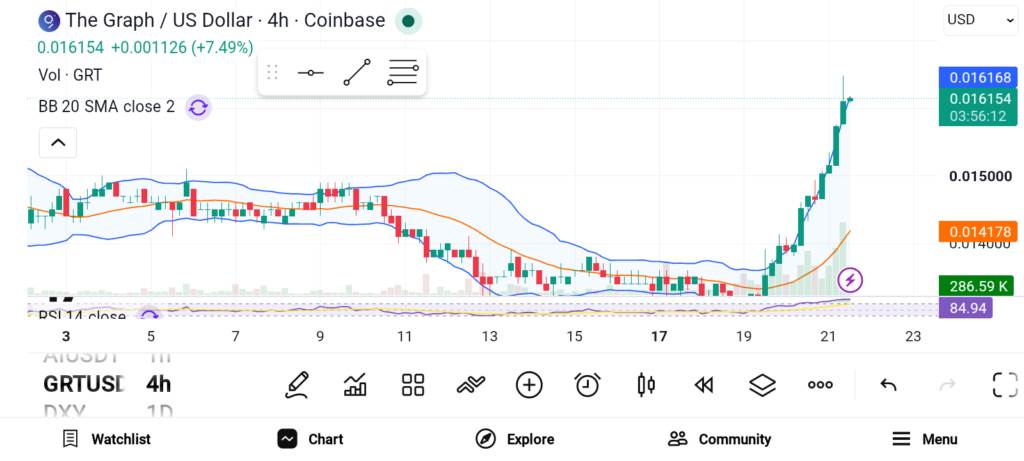This screenshot has width=1024, height=461.
Task: Click the purple lightning bolt button
Action: pyautogui.click(x=850, y=281)
